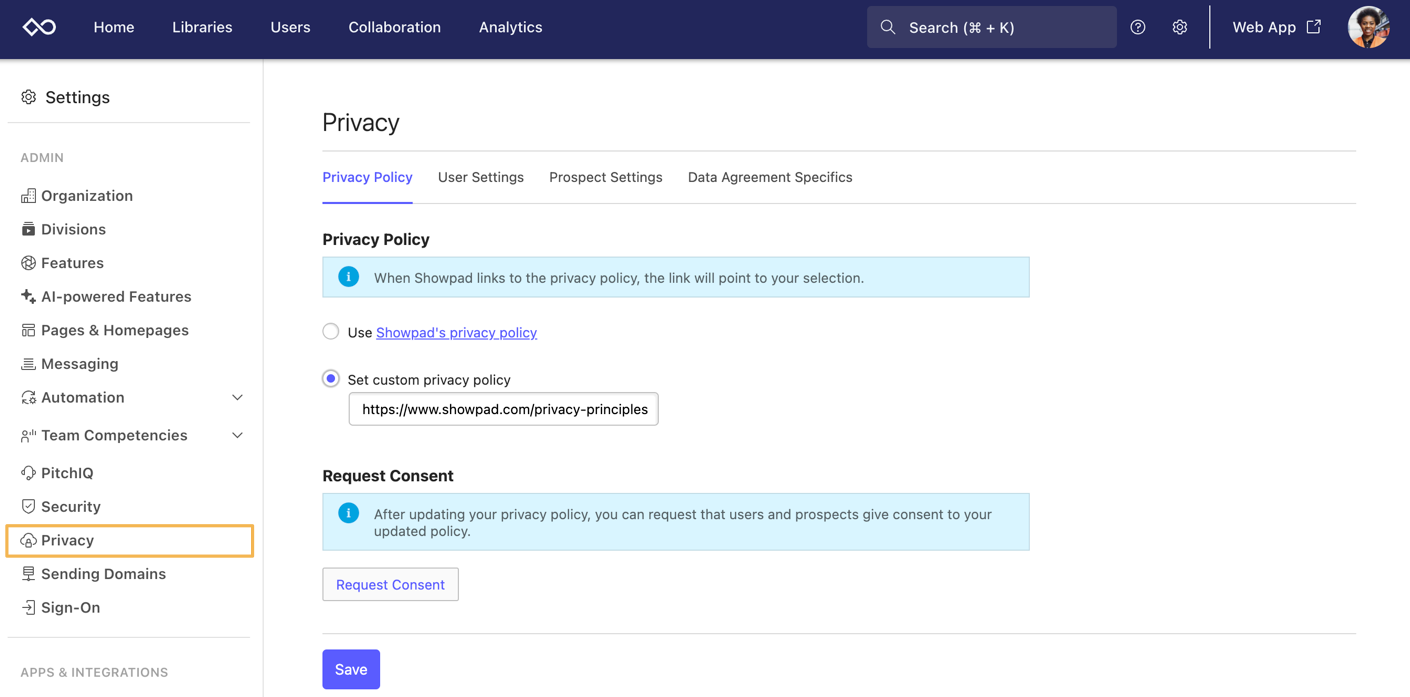Click the Divisions sidebar icon
Viewport: 1410px width, 697px height.
click(x=28, y=229)
